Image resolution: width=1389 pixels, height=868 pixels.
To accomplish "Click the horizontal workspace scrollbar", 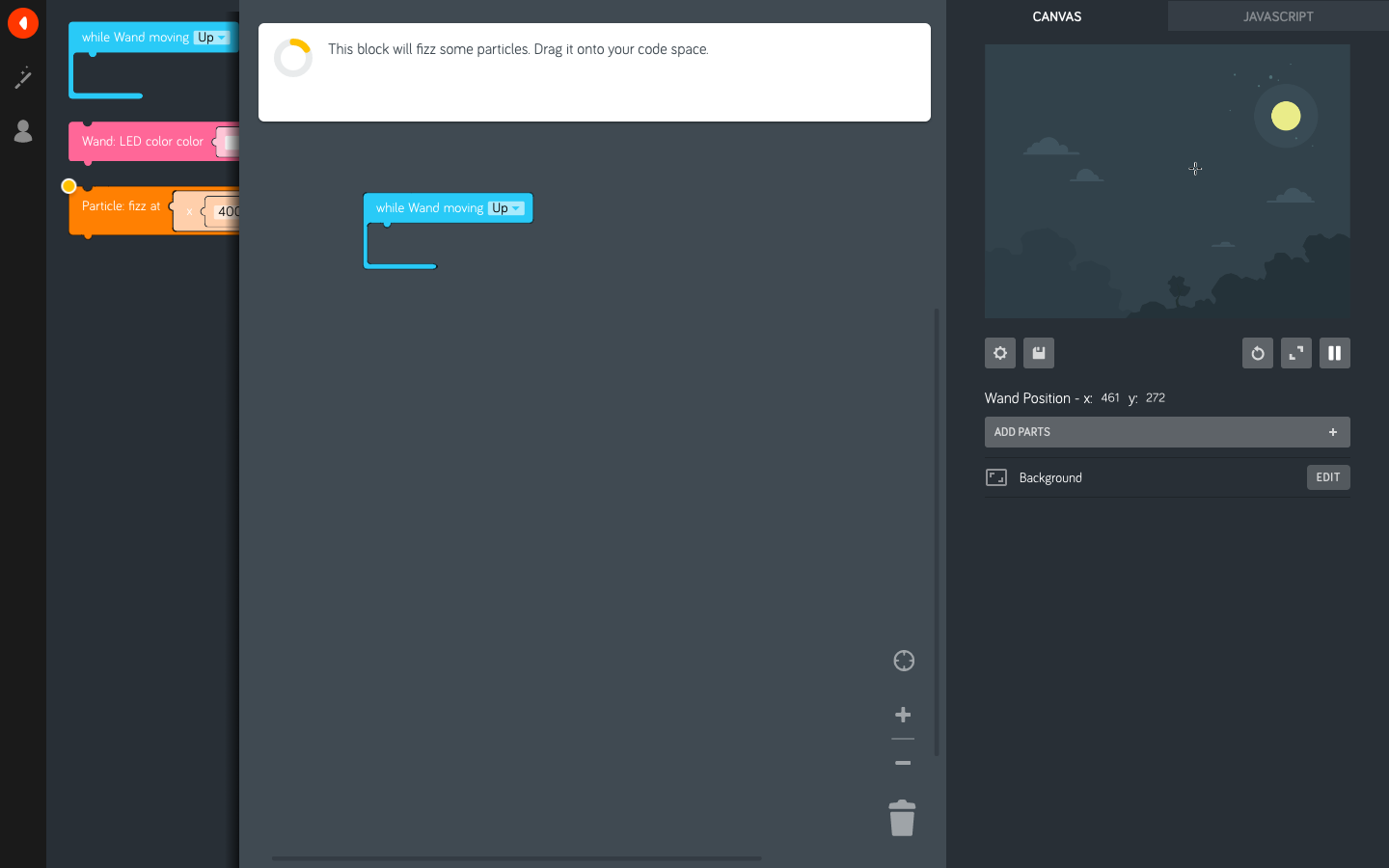I will [x=516, y=858].
